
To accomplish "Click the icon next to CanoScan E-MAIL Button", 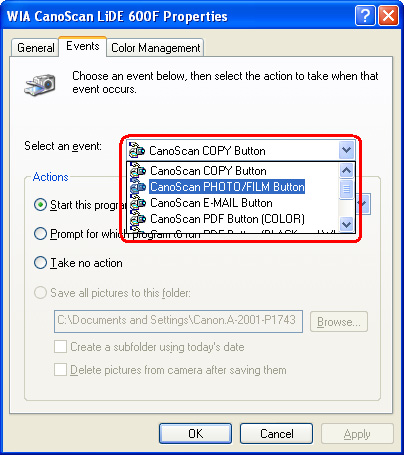I will click(x=138, y=203).
